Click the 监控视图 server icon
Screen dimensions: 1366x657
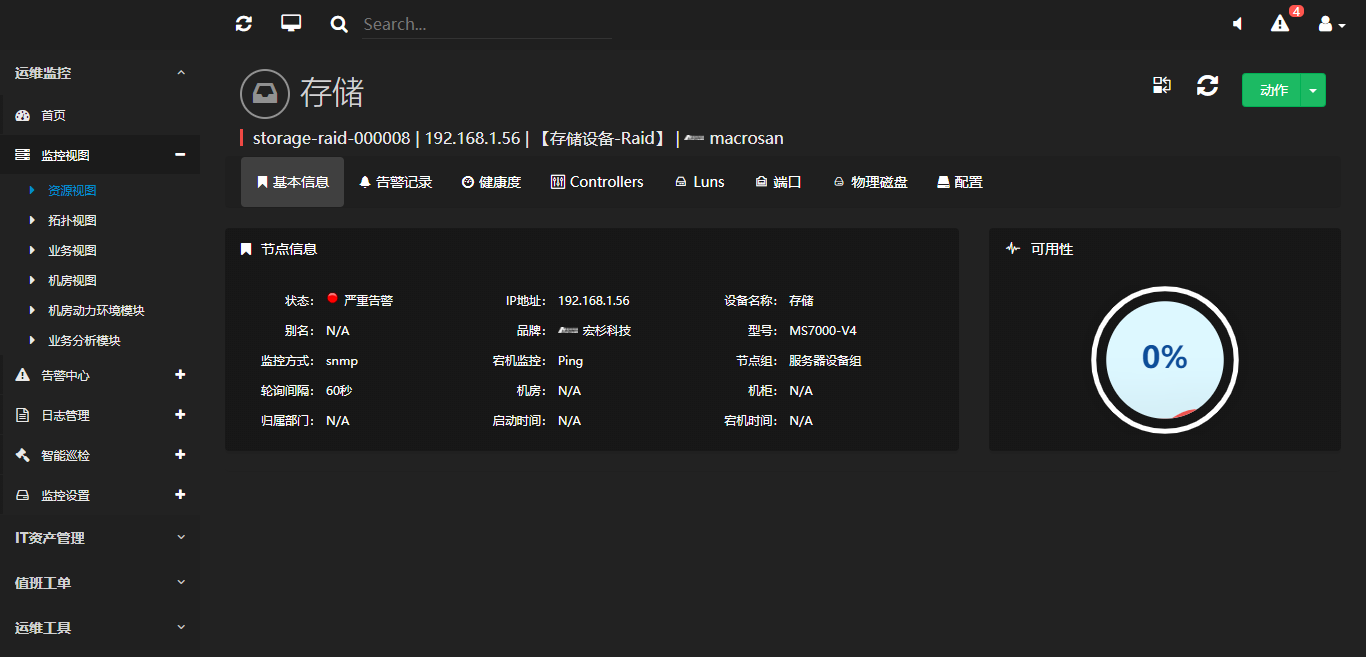pyautogui.click(x=23, y=155)
